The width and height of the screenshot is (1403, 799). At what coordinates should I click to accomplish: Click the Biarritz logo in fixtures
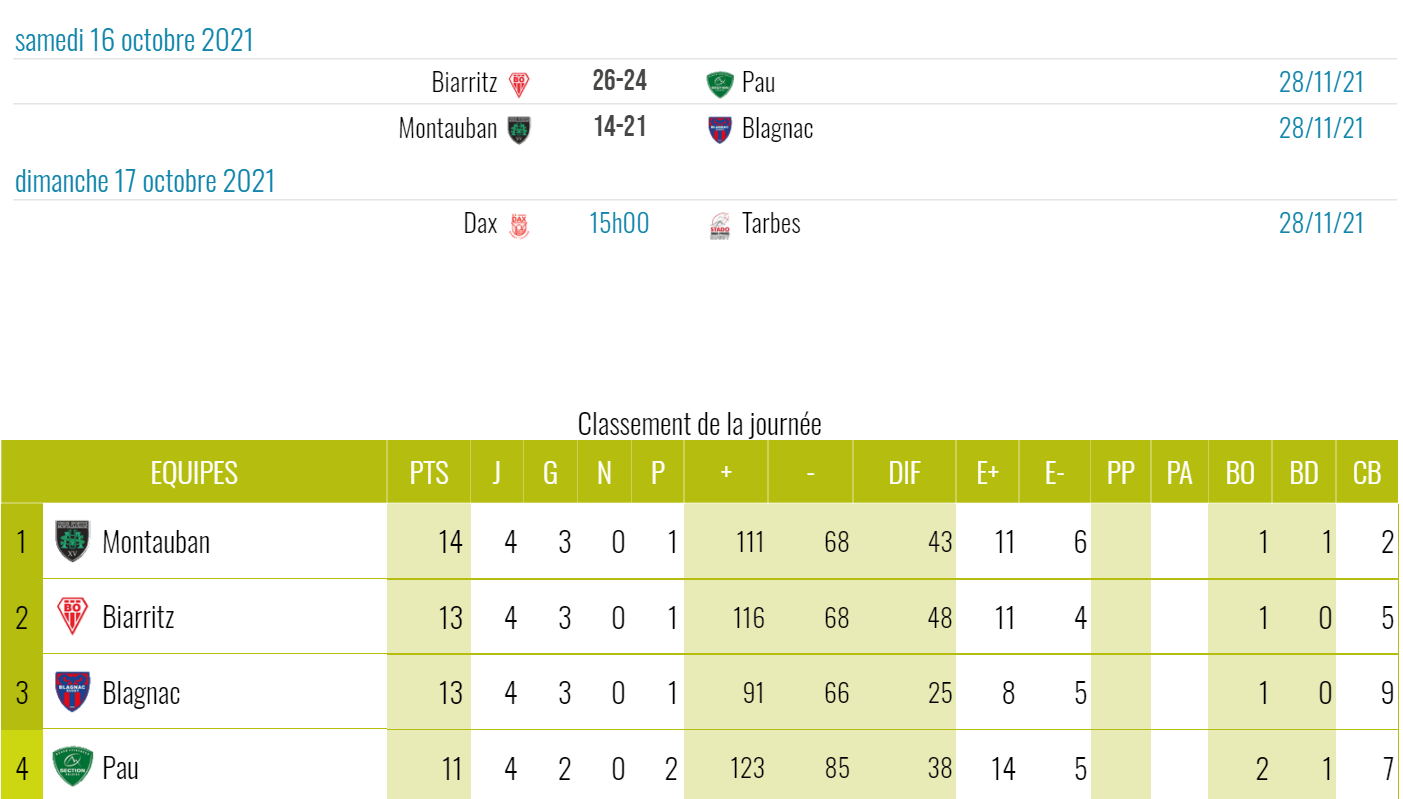[518, 84]
